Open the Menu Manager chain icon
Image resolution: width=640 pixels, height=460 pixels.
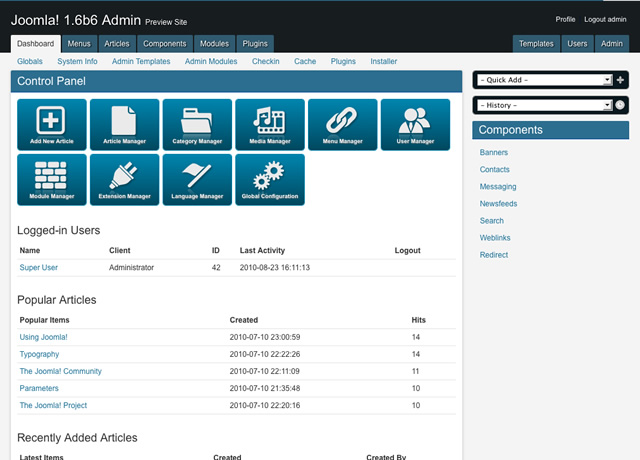coord(342,124)
